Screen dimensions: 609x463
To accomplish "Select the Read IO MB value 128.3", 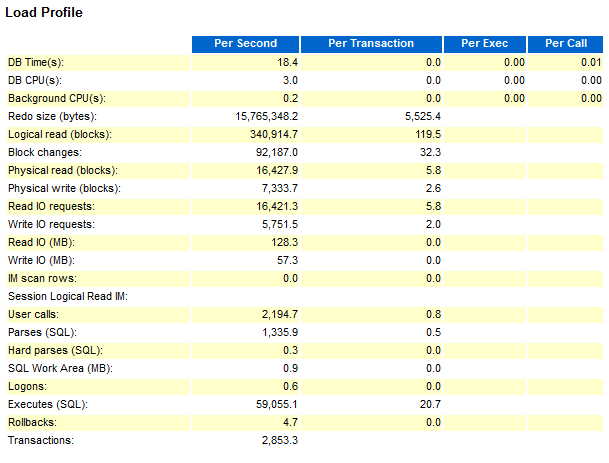I will pos(284,242).
